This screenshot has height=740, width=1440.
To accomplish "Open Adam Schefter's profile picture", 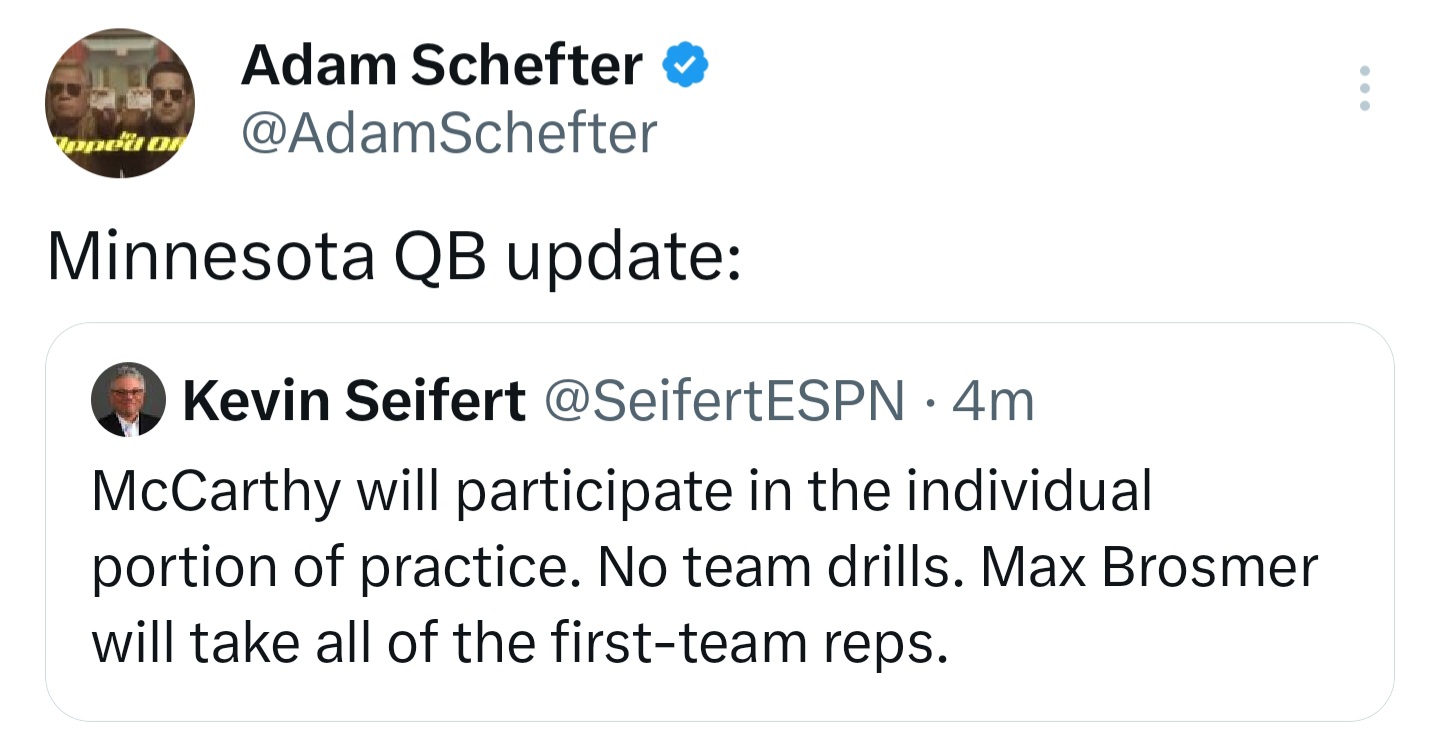I will click(x=120, y=103).
